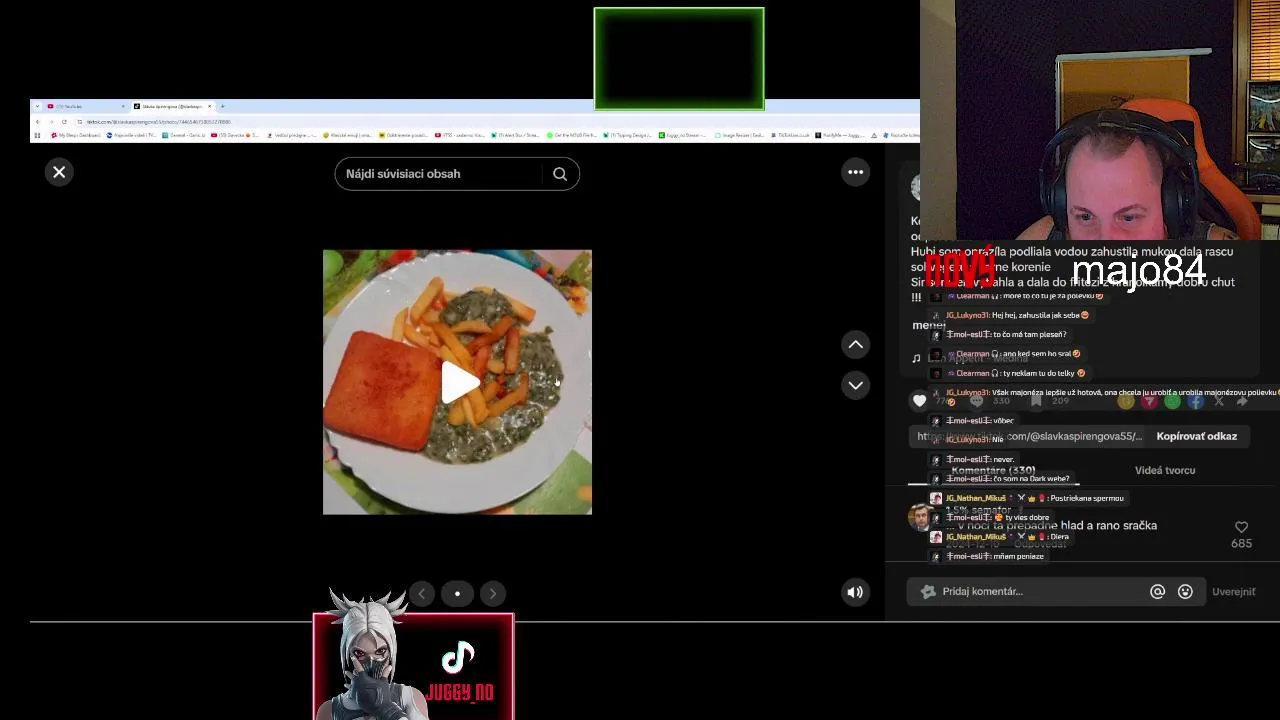Like the video with the heart icon

tap(919, 401)
